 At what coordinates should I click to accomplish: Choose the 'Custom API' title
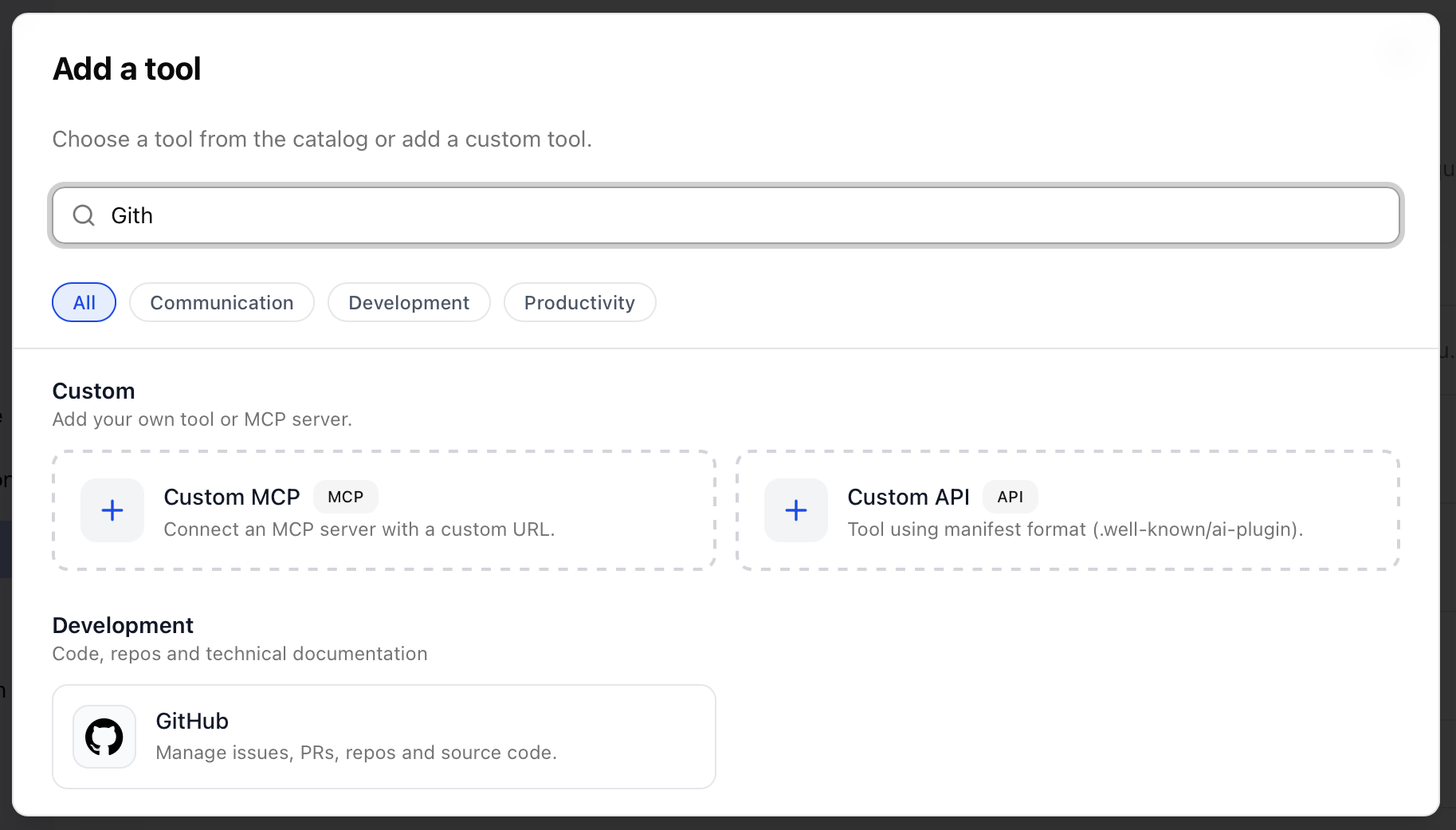(x=909, y=497)
